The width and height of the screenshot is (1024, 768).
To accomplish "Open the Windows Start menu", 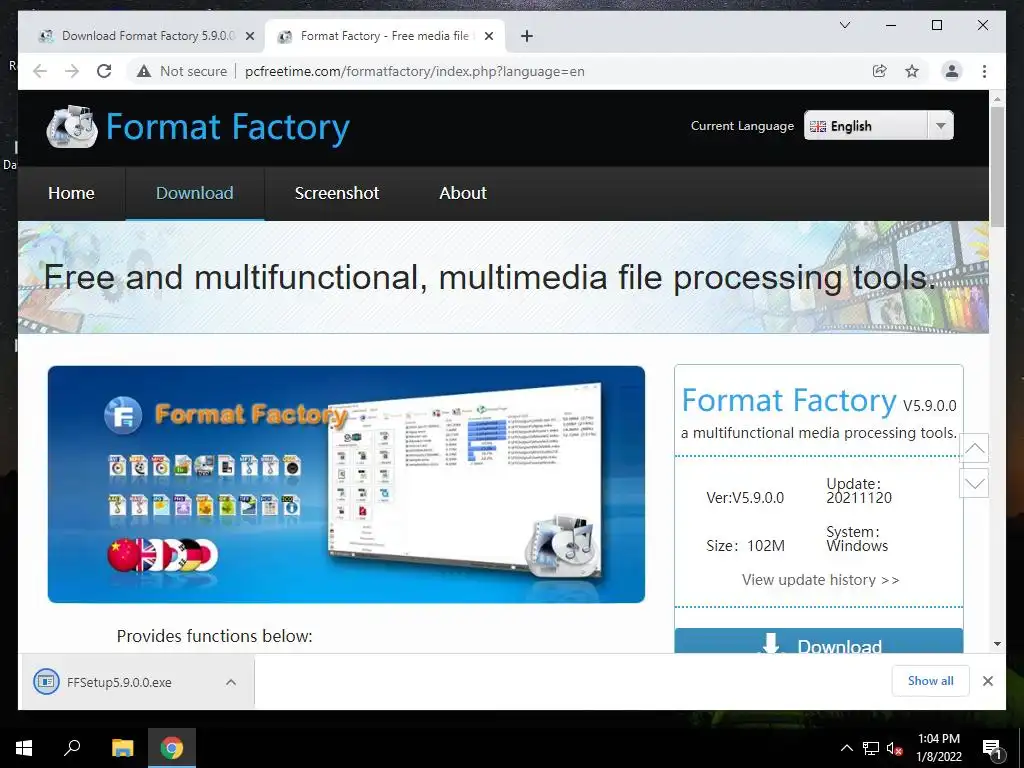I will (24, 748).
